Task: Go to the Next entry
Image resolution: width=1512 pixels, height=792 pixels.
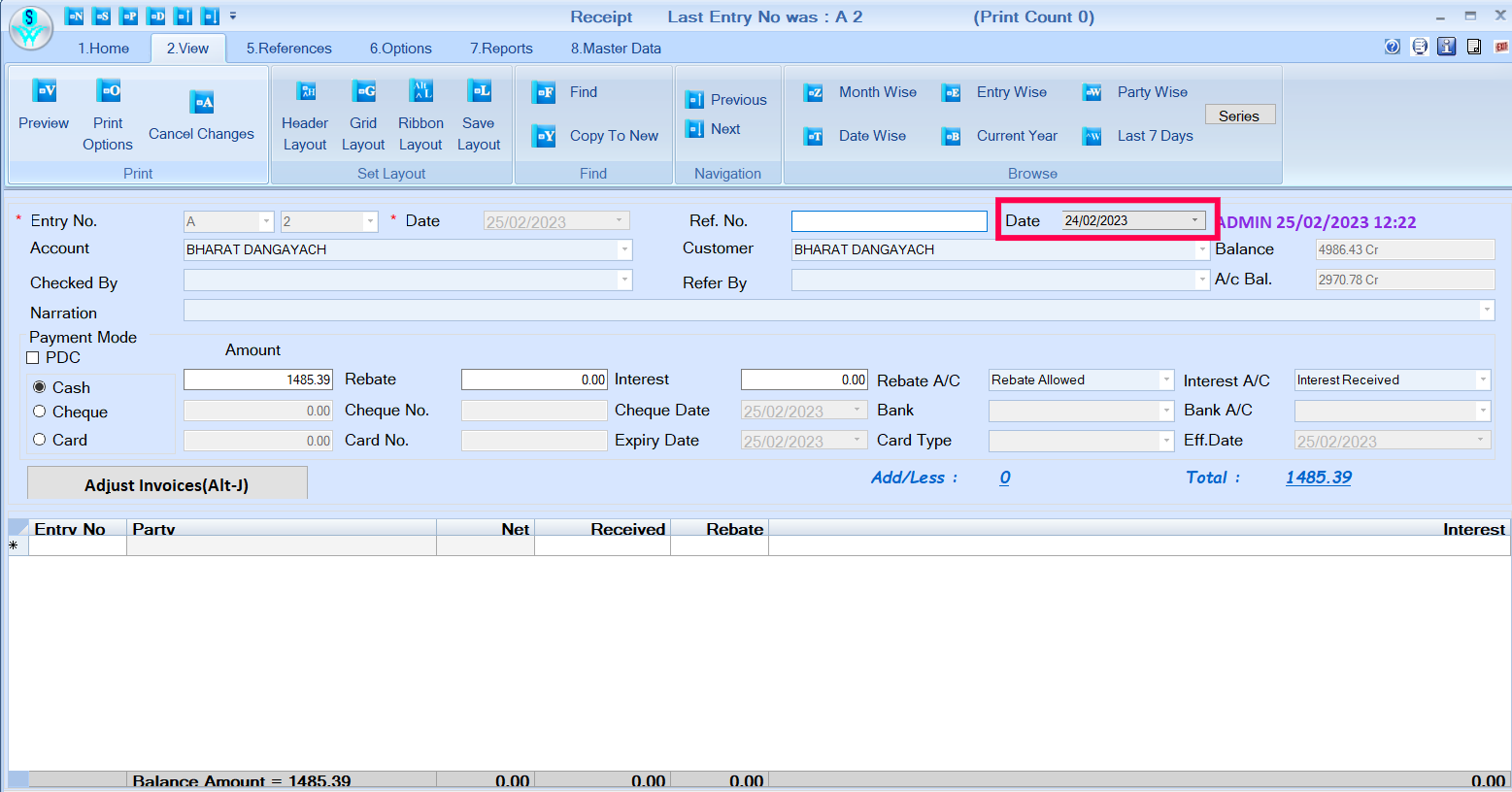Action: tap(713, 128)
